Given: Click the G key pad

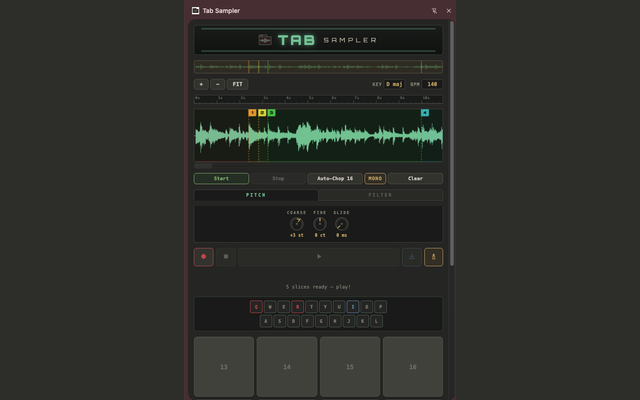Looking at the screenshot, I should click(x=321, y=321).
